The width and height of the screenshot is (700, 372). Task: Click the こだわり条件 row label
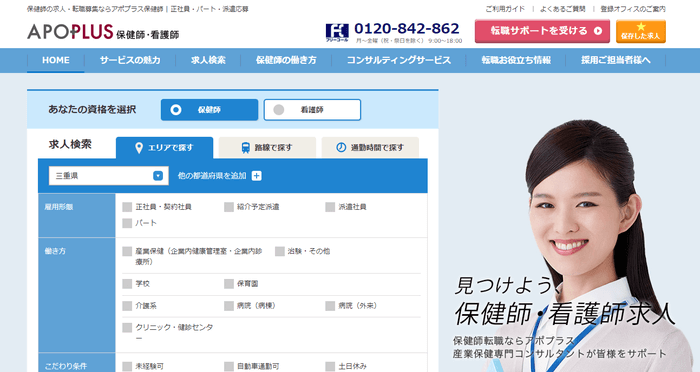click(66, 367)
